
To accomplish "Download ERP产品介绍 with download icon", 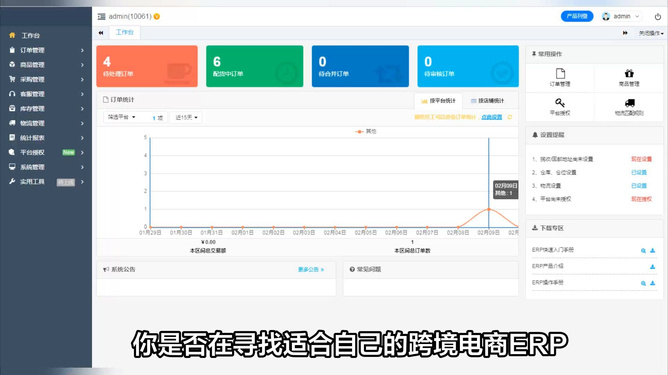I will point(652,267).
